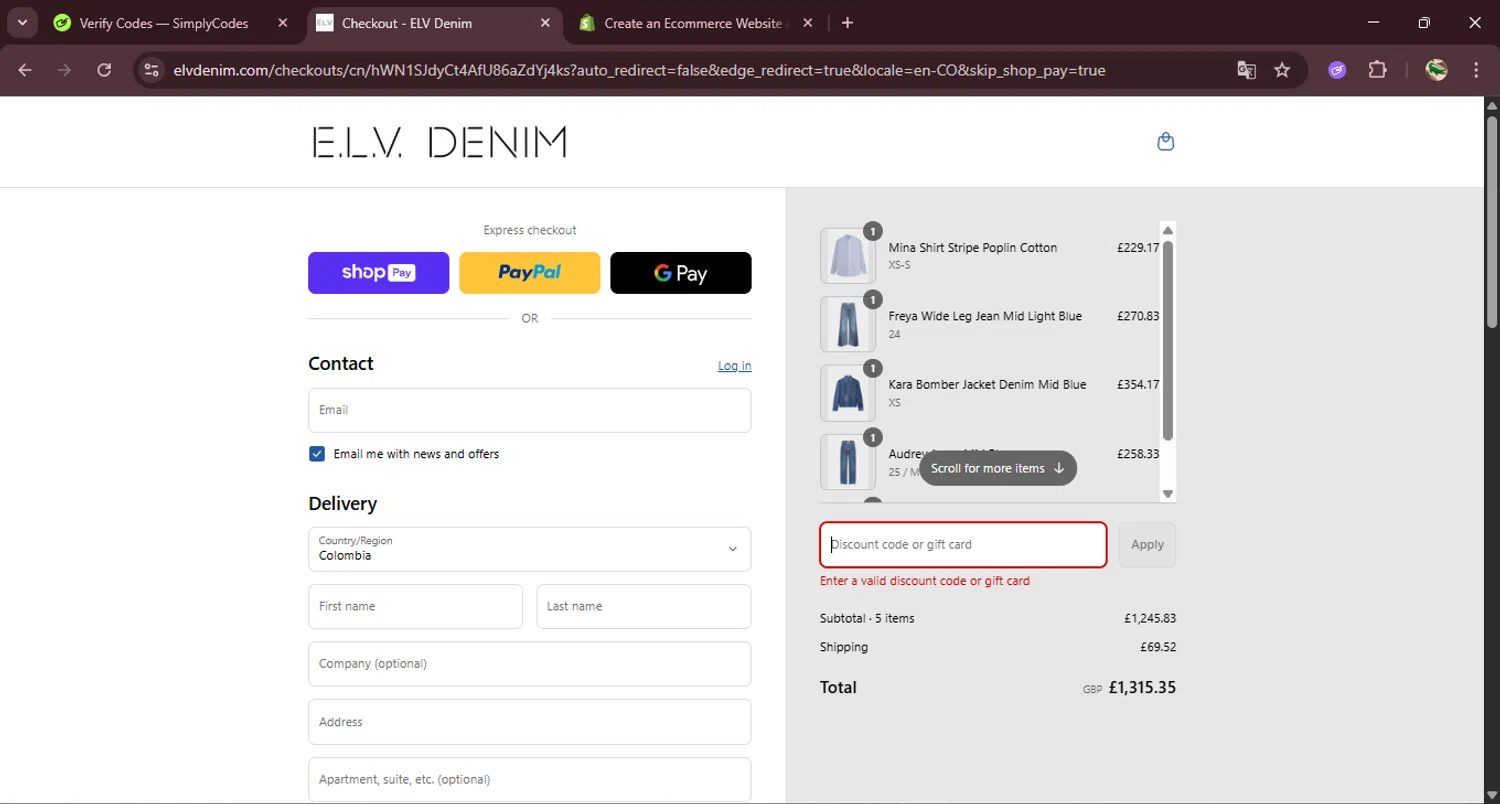Close the Verify Codes SimplyCodes tab

click(283, 23)
